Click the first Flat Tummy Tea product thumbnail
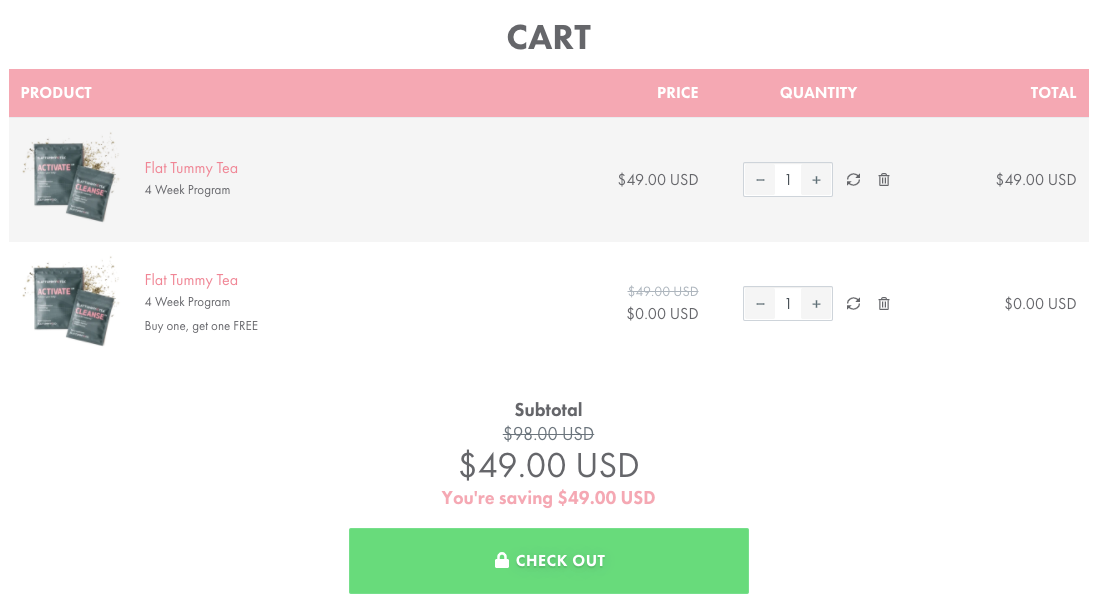The height and width of the screenshot is (597, 1104). coord(70,178)
